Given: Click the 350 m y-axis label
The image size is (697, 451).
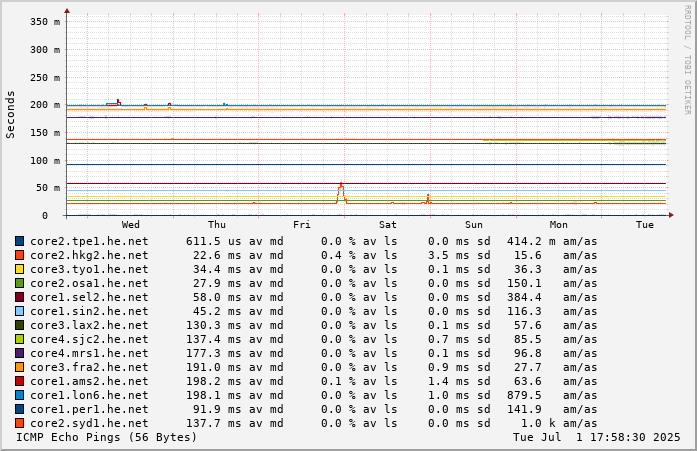Looking at the screenshot, I should 45,22.
